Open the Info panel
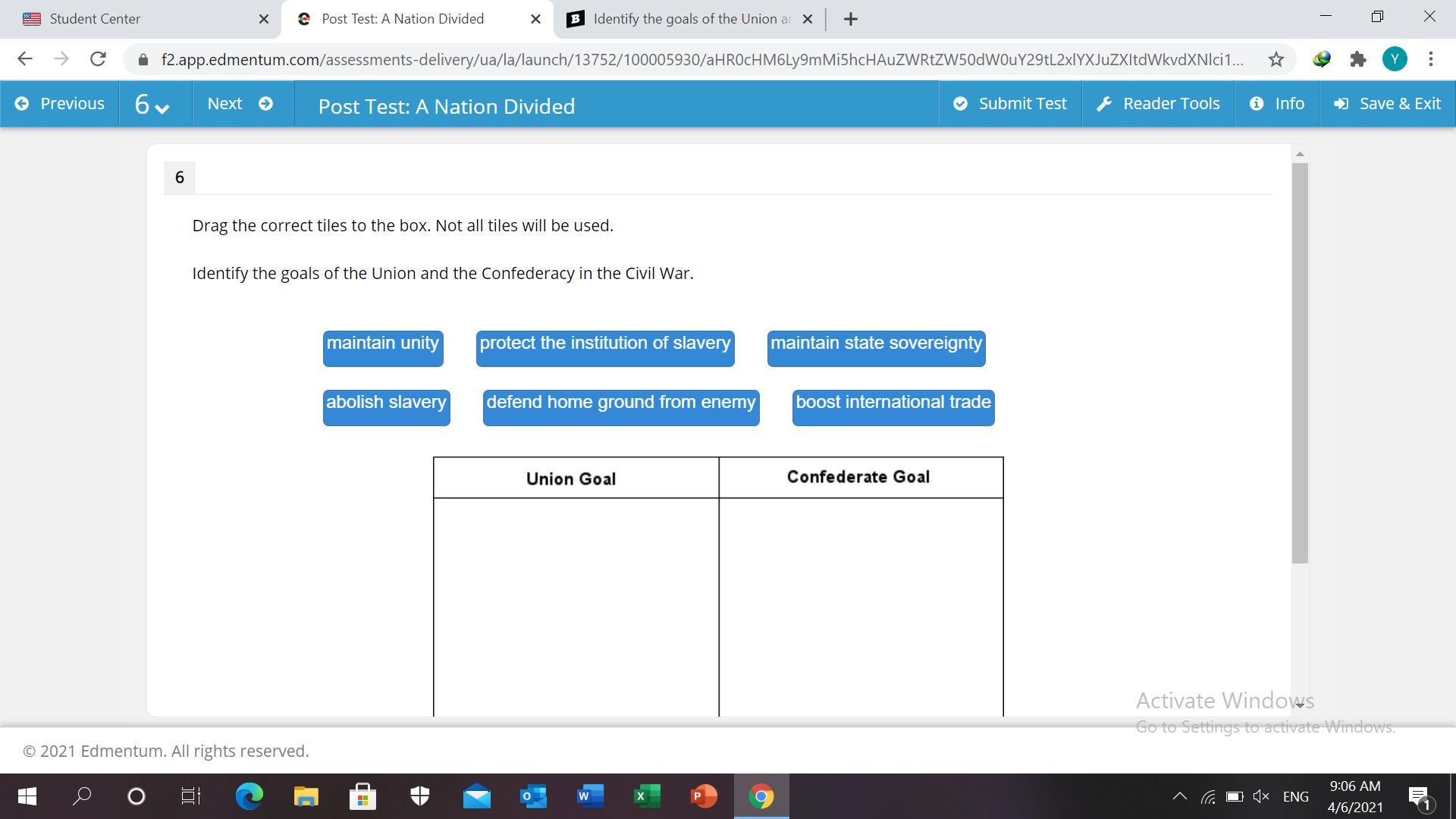The height and width of the screenshot is (819, 1456). (x=1277, y=104)
